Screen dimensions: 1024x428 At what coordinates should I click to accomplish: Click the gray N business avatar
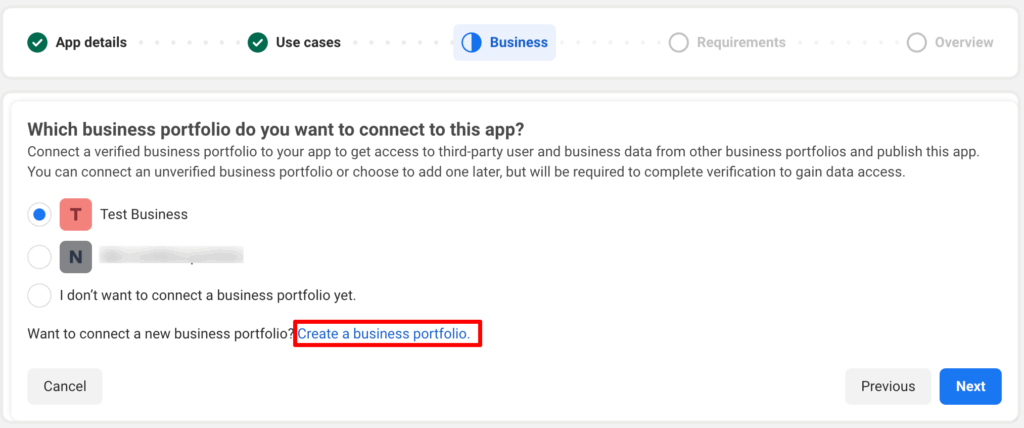coord(76,256)
